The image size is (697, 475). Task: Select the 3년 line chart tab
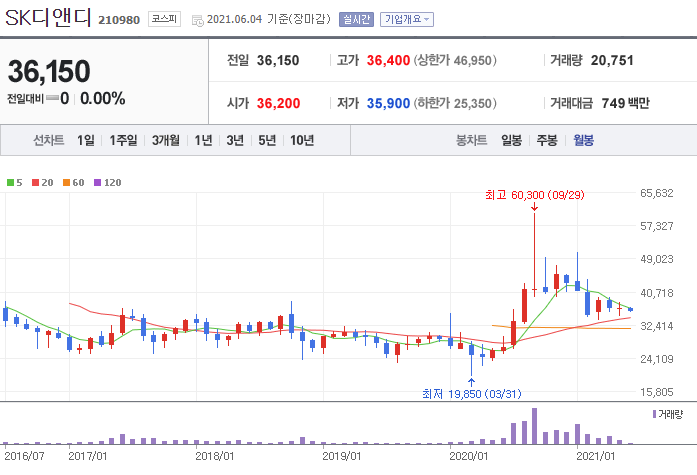point(235,140)
